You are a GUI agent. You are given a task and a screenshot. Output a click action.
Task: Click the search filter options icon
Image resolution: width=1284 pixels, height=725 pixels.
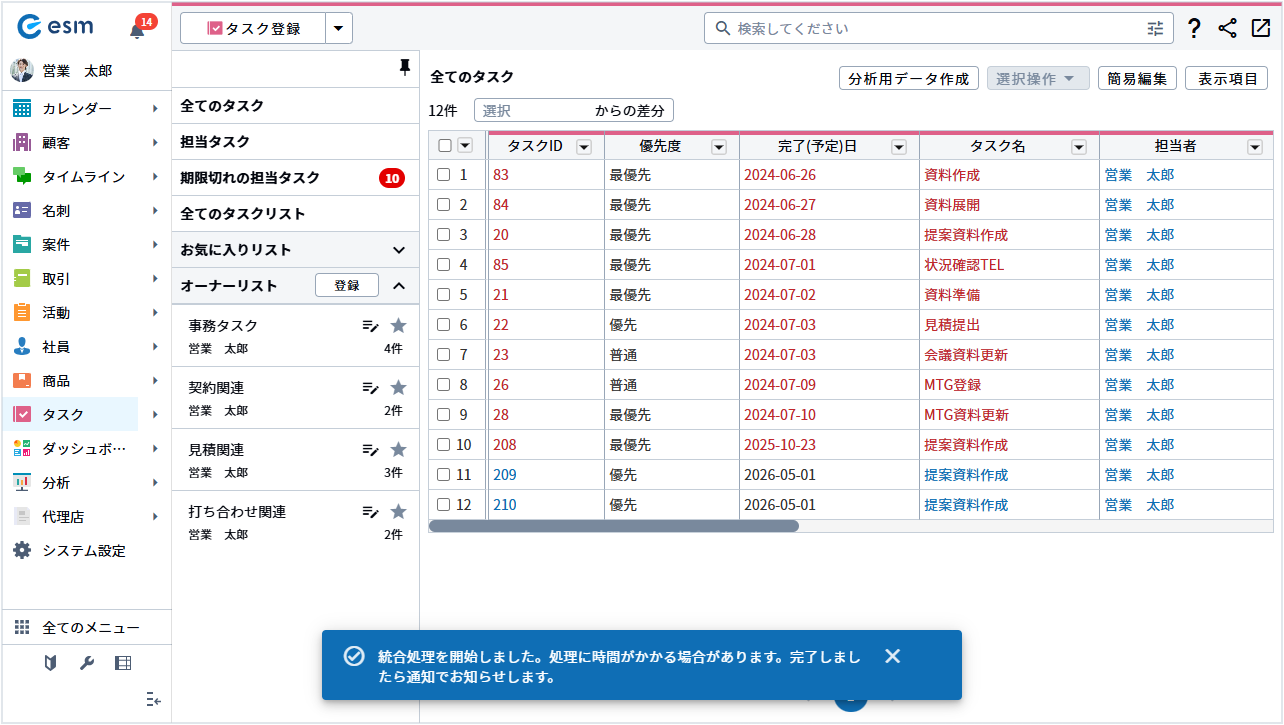pos(1156,29)
